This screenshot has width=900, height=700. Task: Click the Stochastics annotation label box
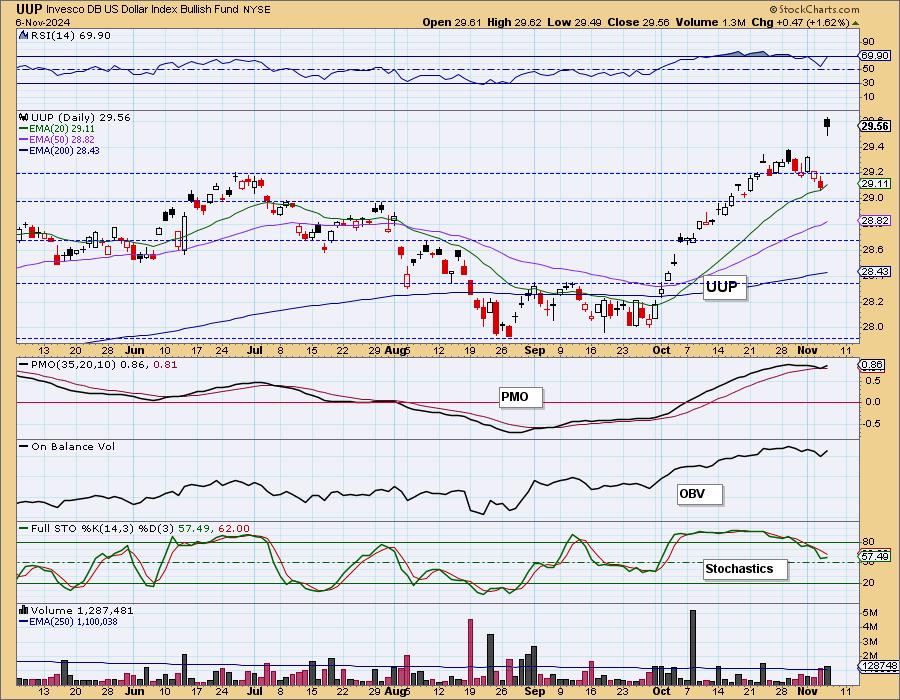(744, 569)
